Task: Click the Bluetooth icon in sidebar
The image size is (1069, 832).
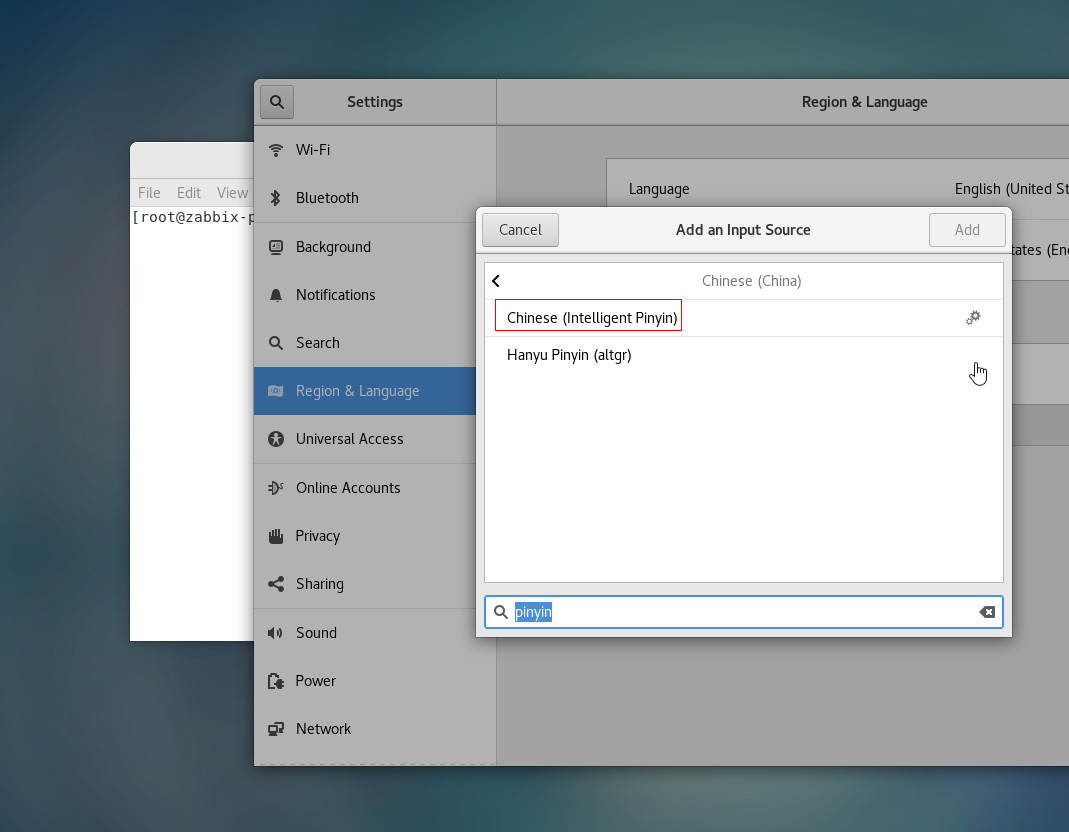Action: (275, 198)
